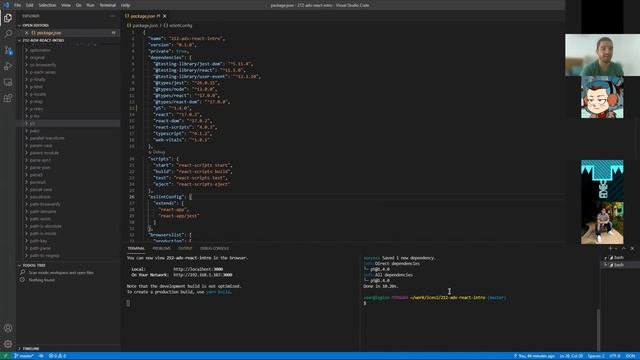The height and width of the screenshot is (360, 640).
Task: Click the master branch indicator in the status bar
Action: click(23, 356)
